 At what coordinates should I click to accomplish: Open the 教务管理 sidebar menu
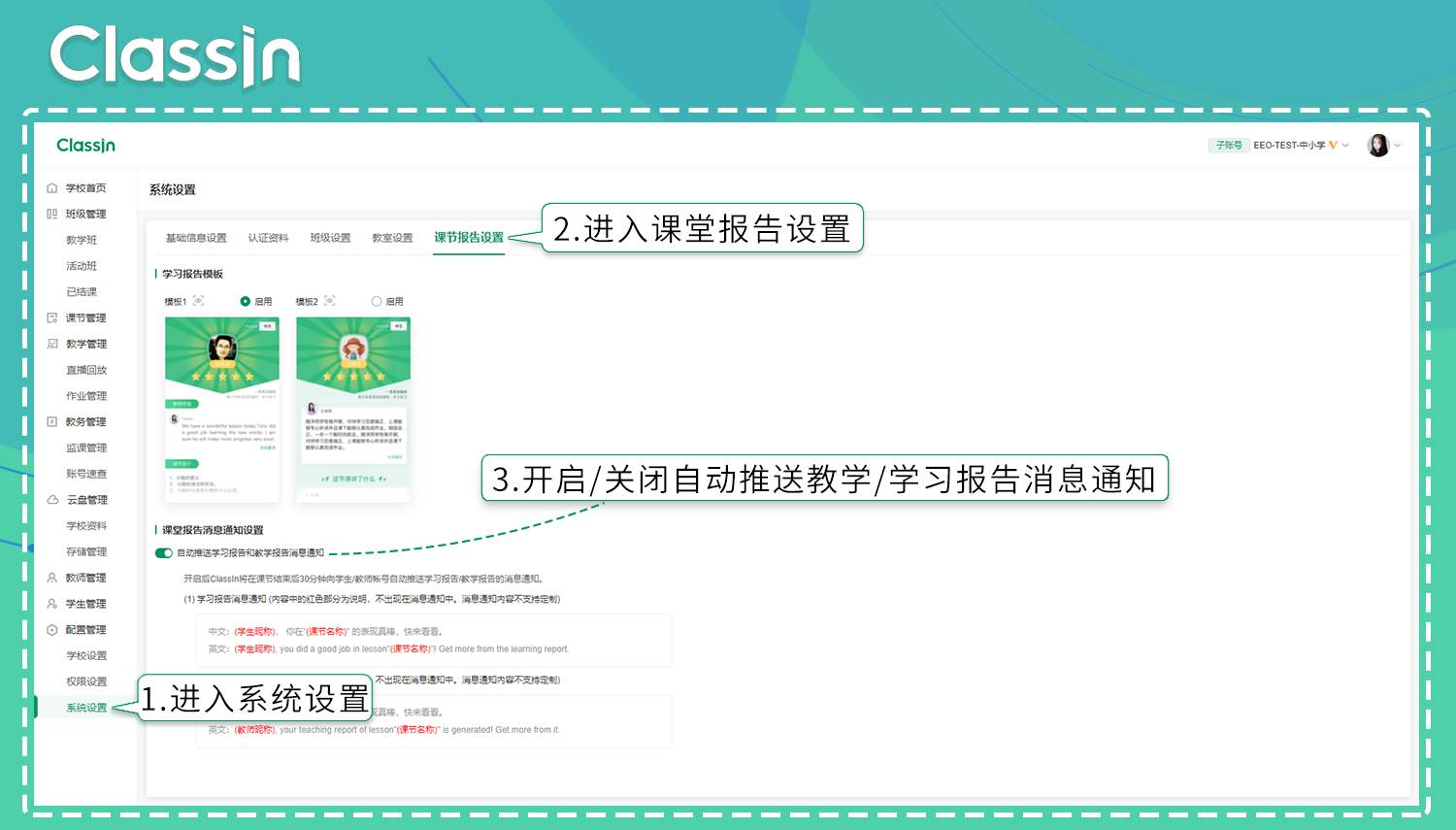[86, 421]
